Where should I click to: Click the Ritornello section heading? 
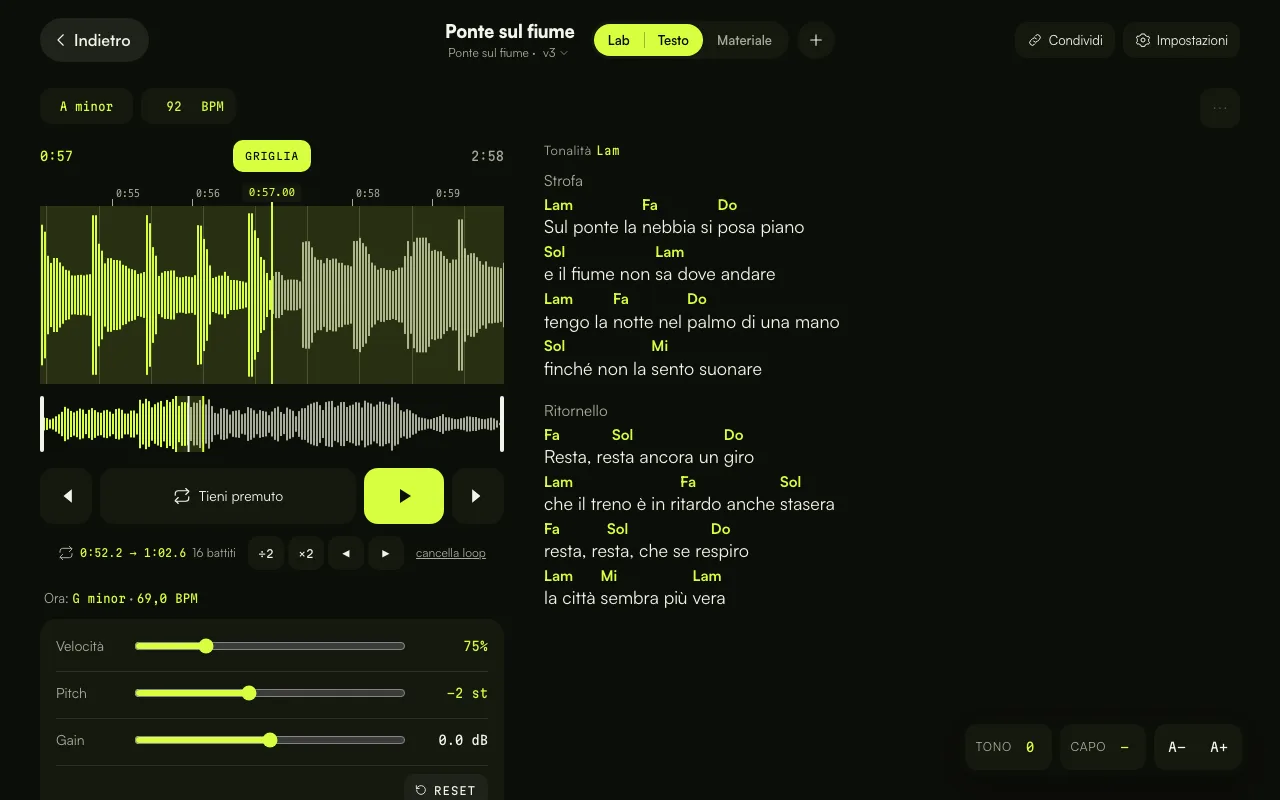pyautogui.click(x=576, y=411)
